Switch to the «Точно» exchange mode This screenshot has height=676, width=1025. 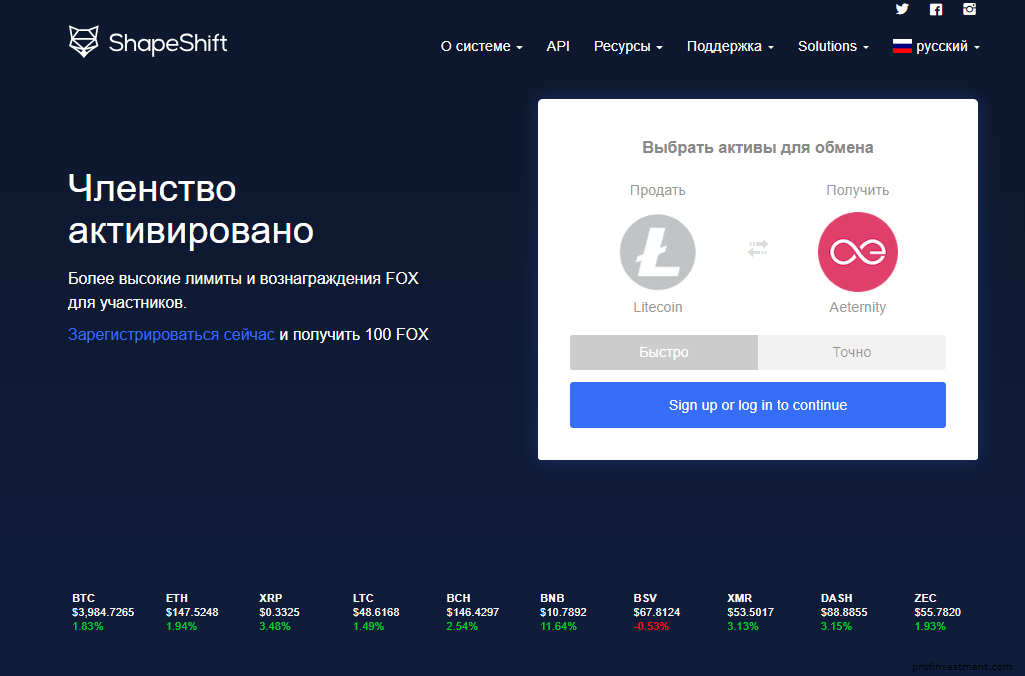point(852,352)
